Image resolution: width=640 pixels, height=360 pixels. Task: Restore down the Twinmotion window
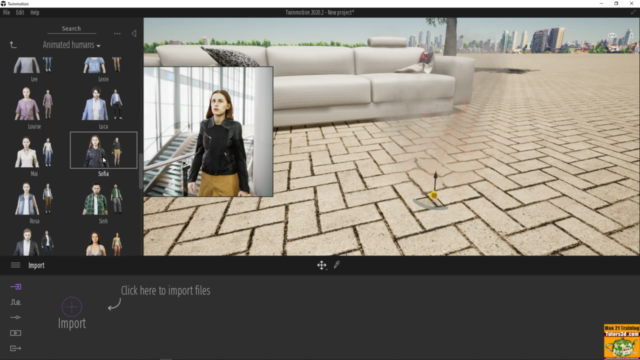coord(616,3)
